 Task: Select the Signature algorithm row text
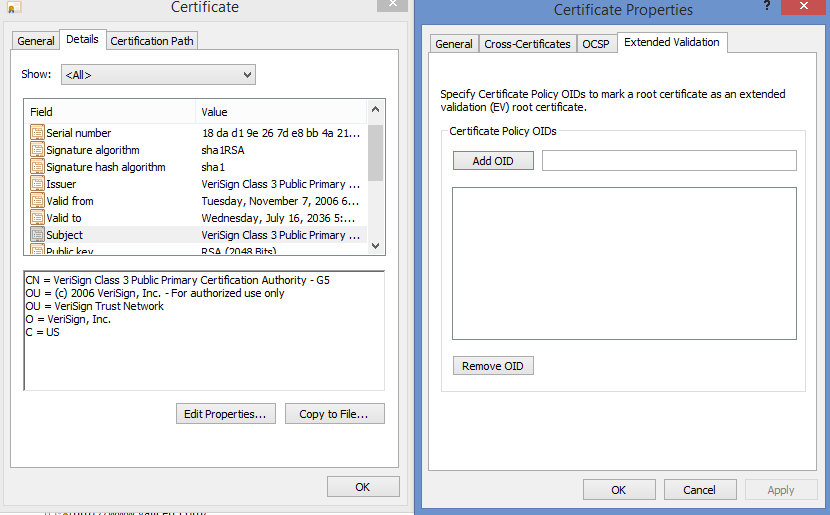[x=93, y=150]
